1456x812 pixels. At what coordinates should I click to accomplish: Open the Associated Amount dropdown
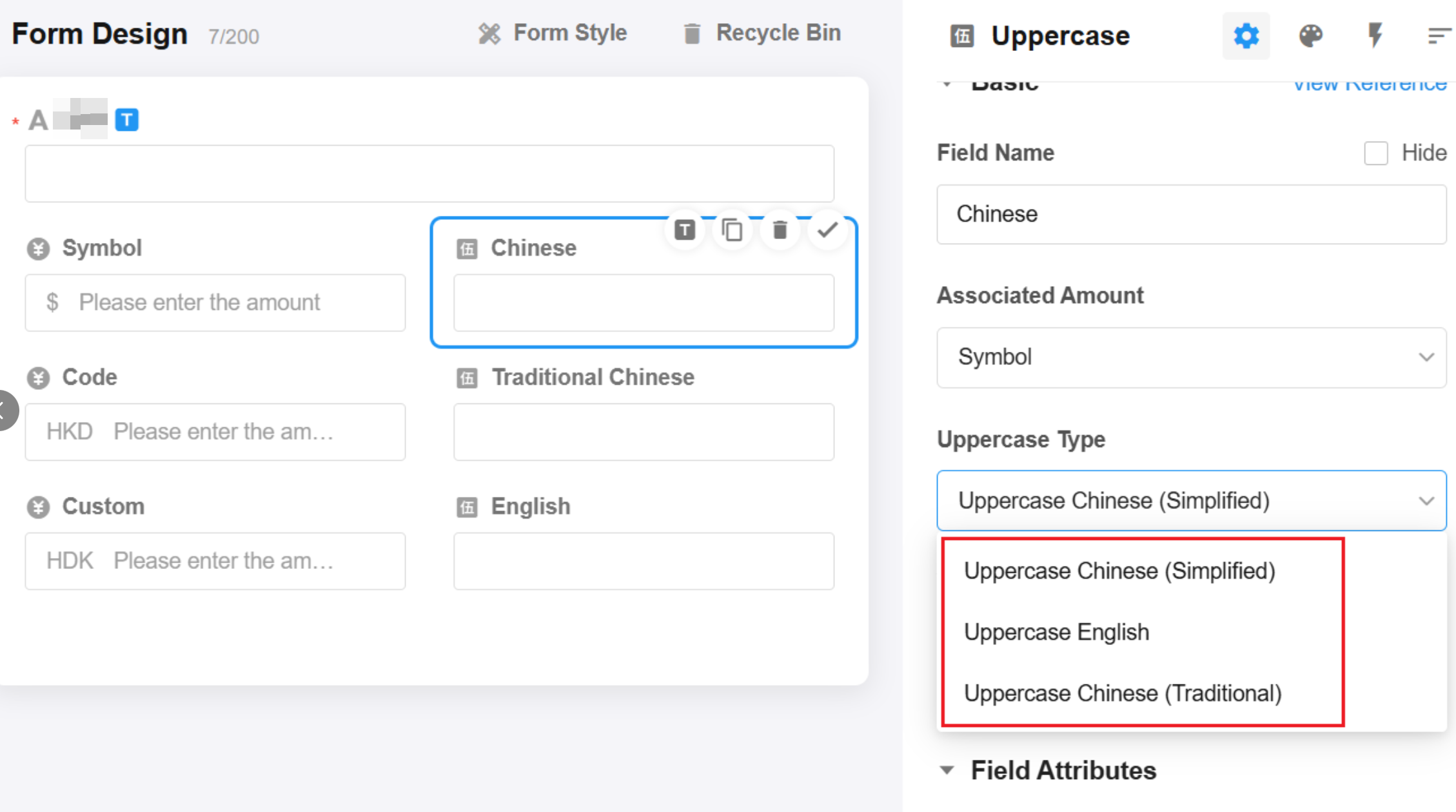click(1191, 358)
